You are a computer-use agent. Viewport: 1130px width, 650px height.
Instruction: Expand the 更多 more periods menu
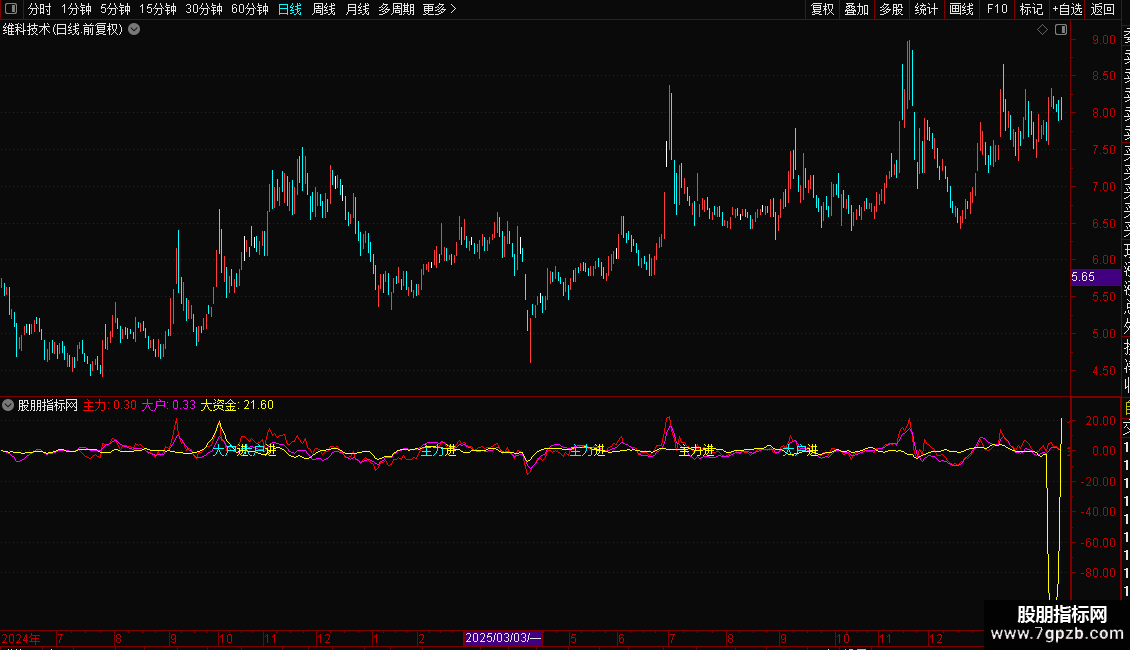pyautogui.click(x=440, y=9)
